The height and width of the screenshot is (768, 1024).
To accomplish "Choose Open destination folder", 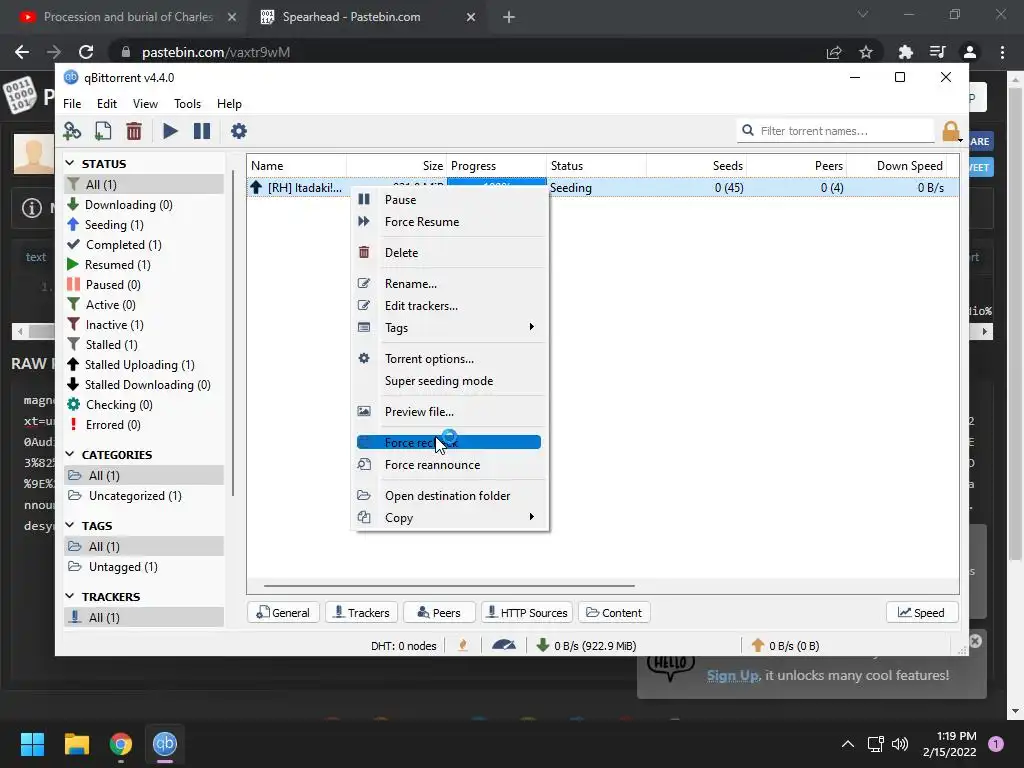I will [x=449, y=496].
